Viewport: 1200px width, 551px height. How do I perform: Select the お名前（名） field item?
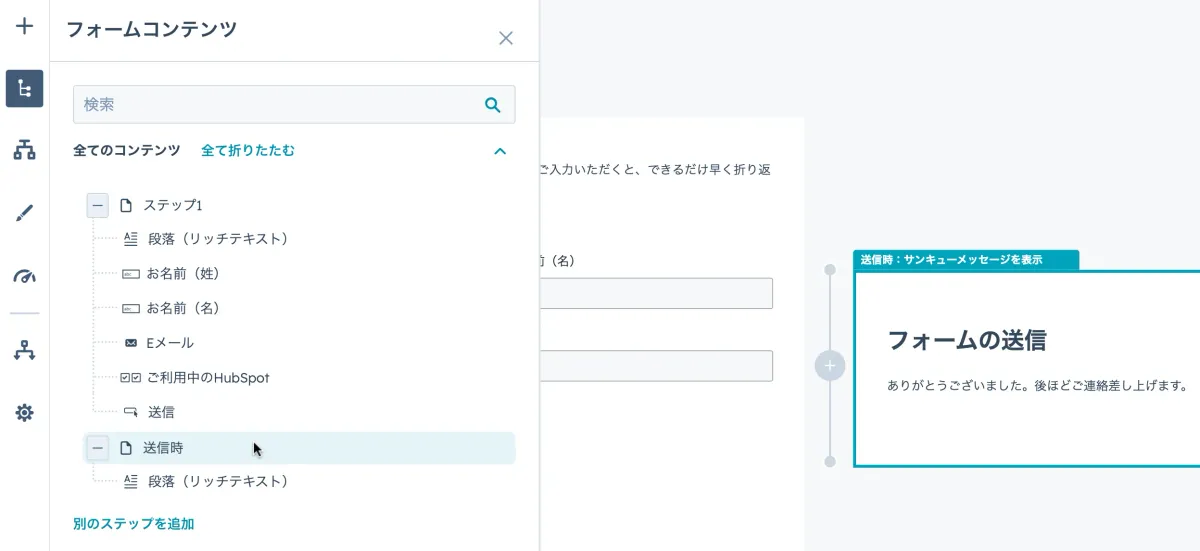[183, 308]
